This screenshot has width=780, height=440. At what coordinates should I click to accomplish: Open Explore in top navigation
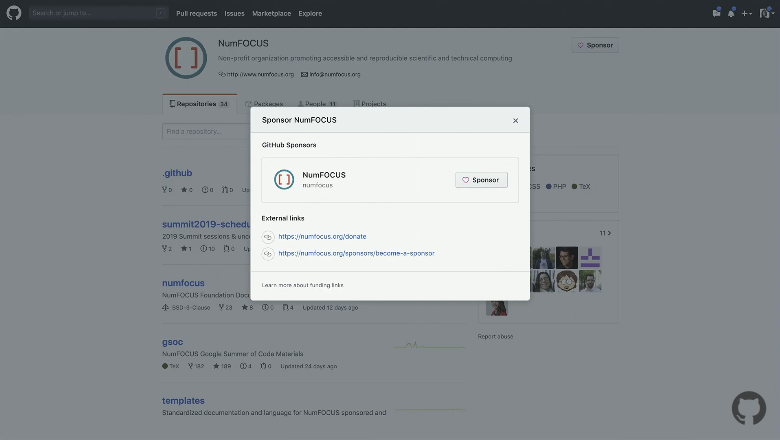coord(310,13)
